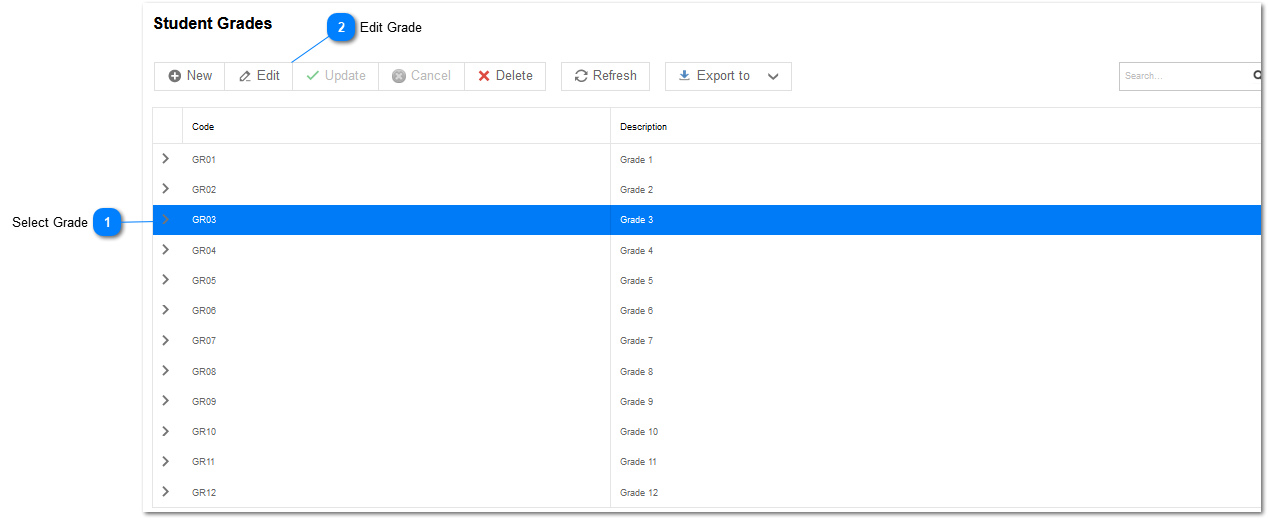Click the search magnifier icon

click(1257, 76)
